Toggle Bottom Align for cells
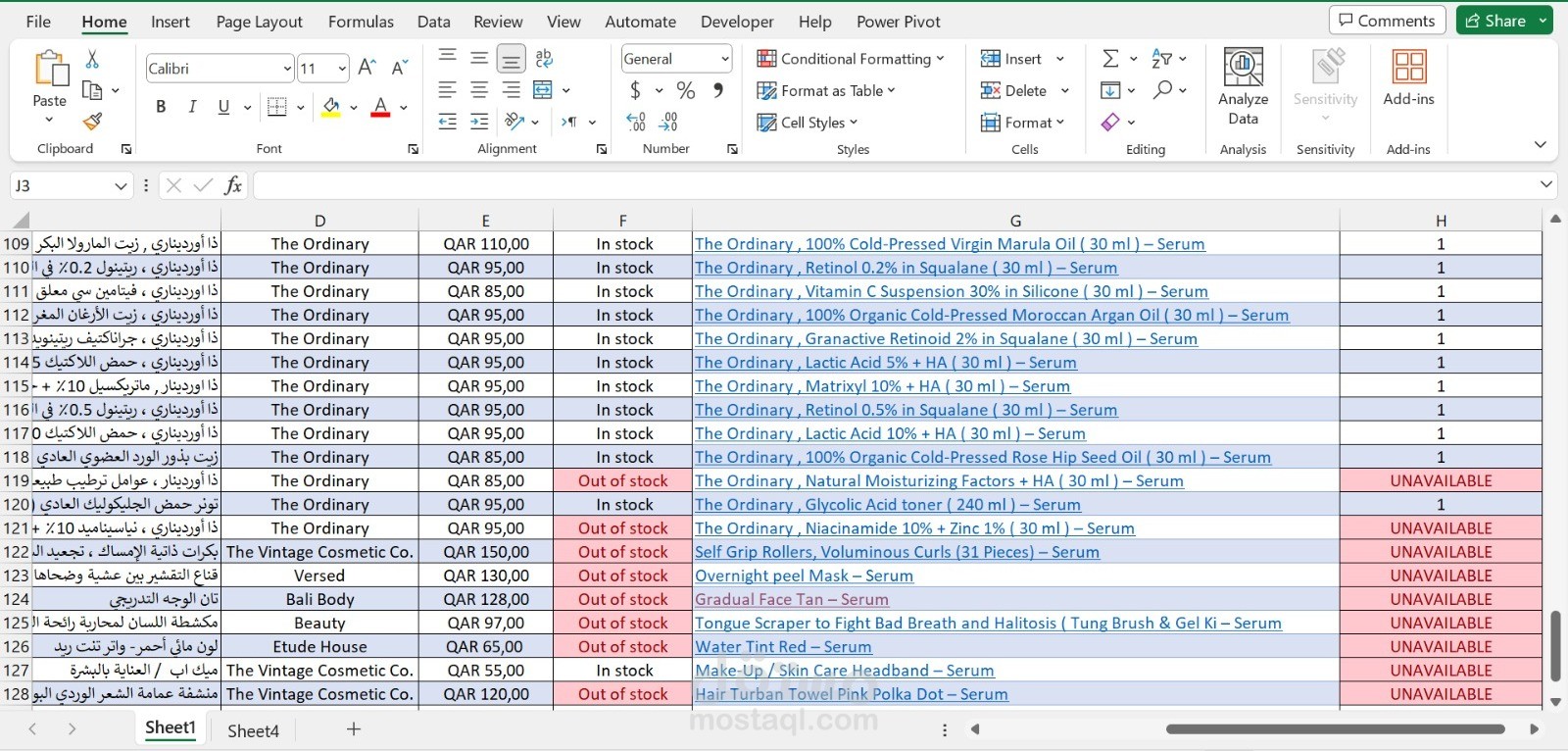The width and height of the screenshot is (1568, 751). (511, 59)
